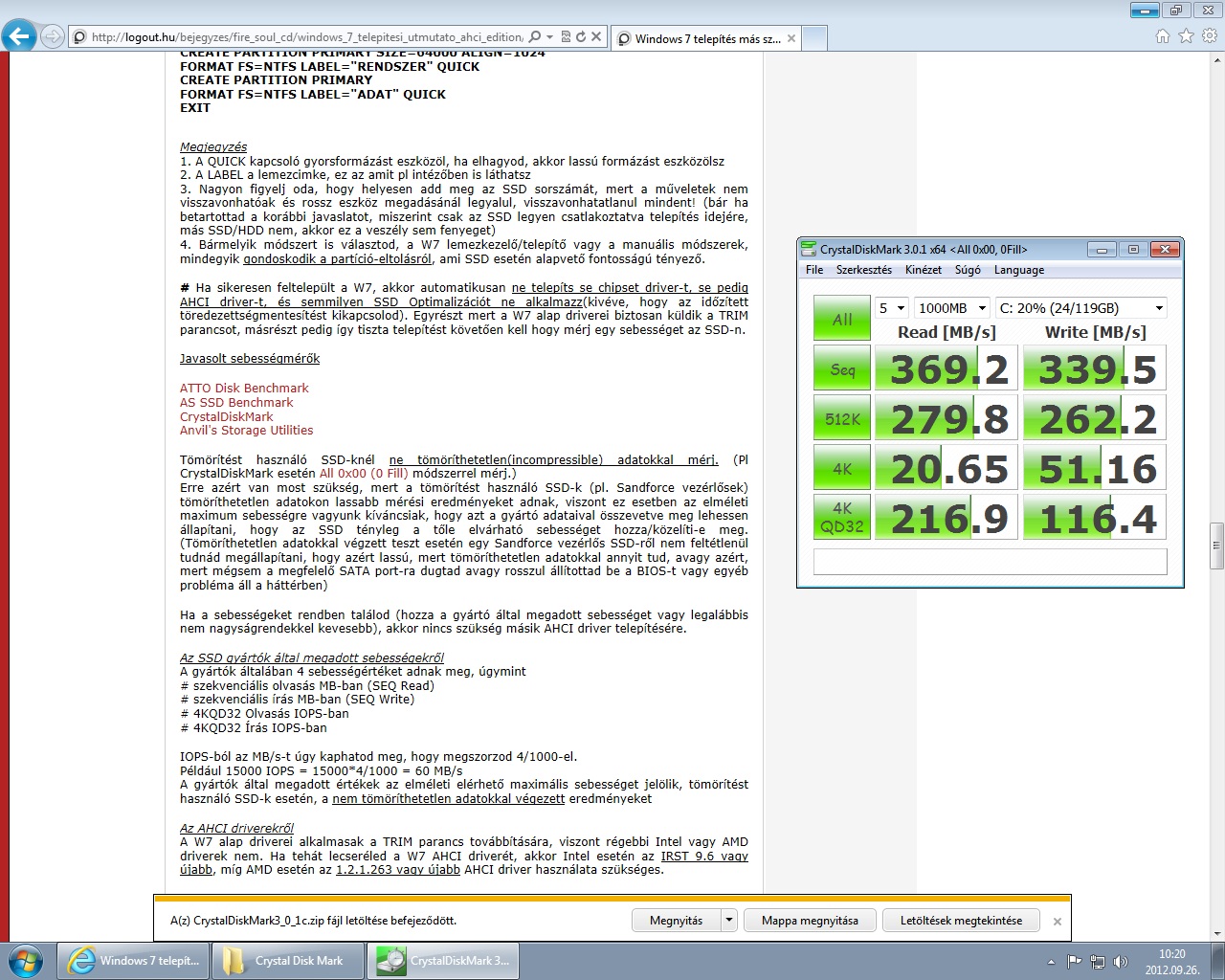Click the empty comment field in CrystalDiskMark
The width and height of the screenshot is (1225, 980).
pos(990,561)
